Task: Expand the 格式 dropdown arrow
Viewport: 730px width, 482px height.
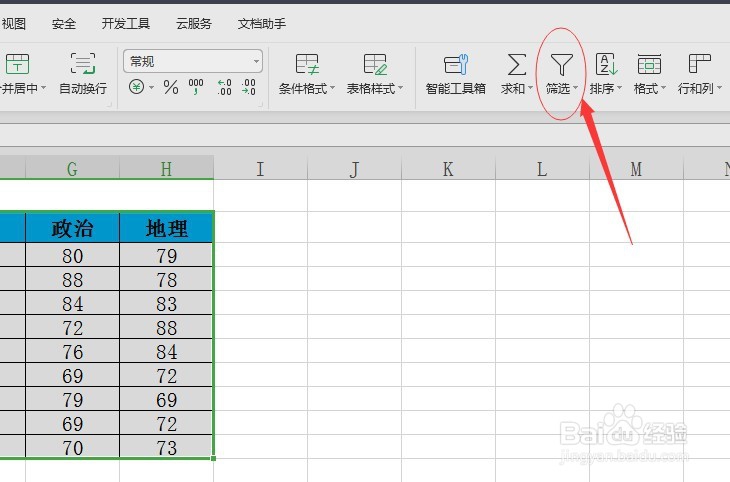Action: pyautogui.click(x=663, y=88)
